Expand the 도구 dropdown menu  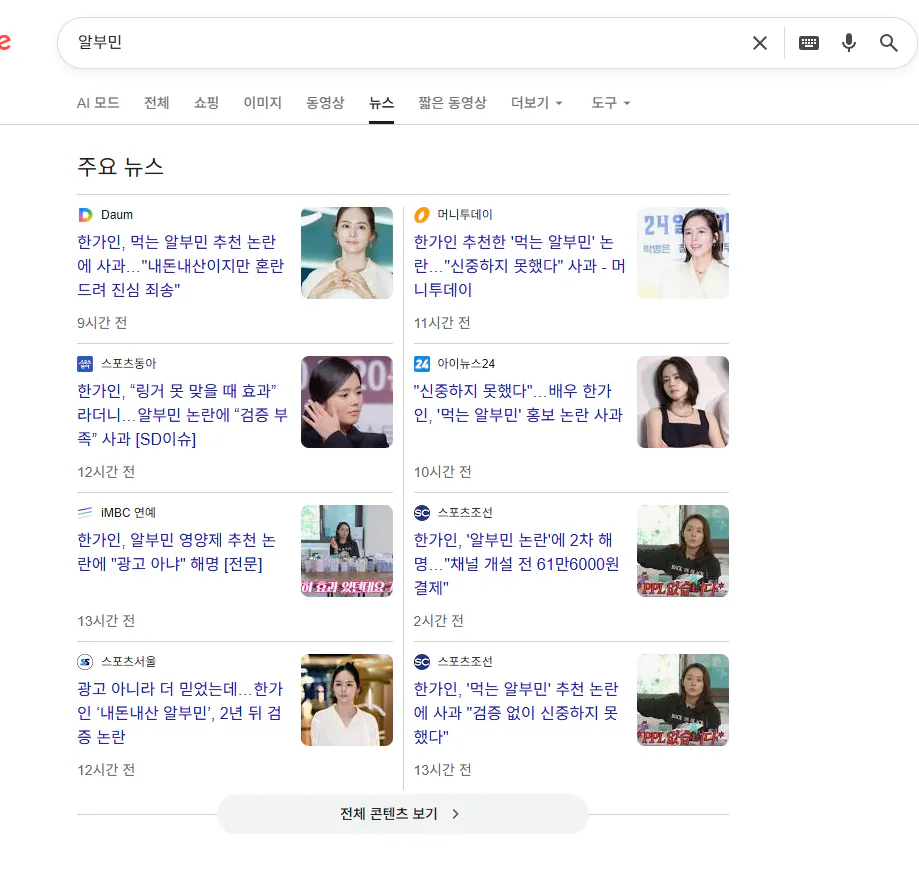tap(611, 103)
